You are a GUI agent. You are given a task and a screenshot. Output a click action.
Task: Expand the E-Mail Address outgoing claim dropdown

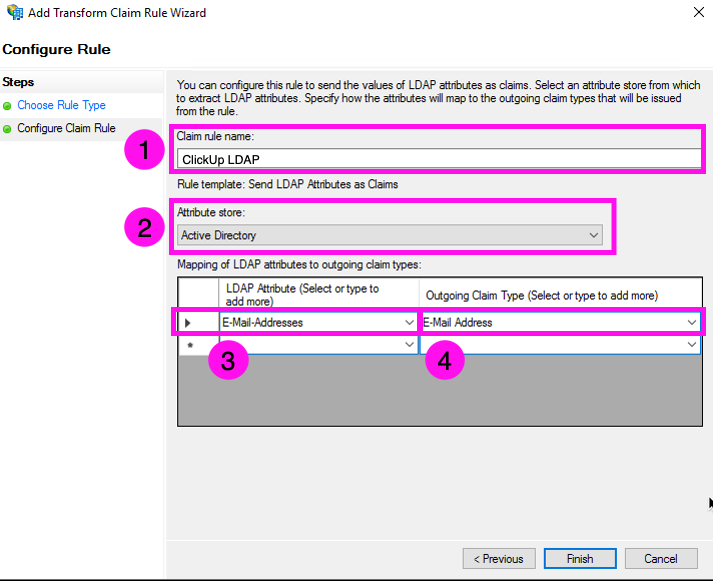point(691,323)
